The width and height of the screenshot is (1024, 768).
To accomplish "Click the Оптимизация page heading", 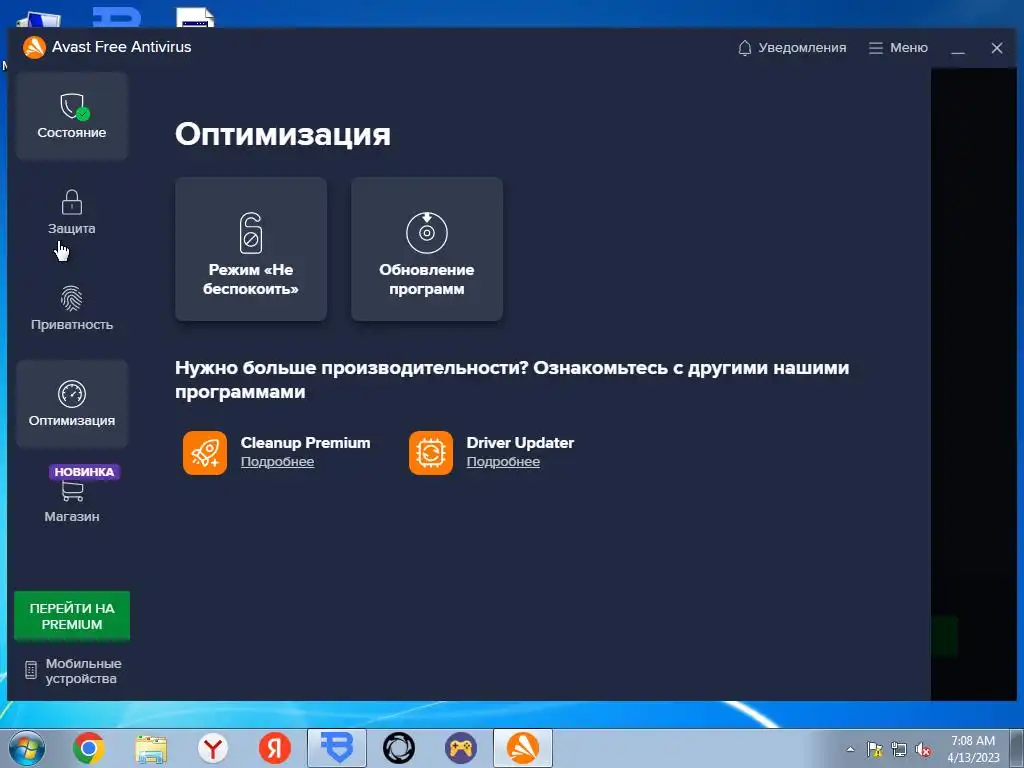I will pos(283,135).
